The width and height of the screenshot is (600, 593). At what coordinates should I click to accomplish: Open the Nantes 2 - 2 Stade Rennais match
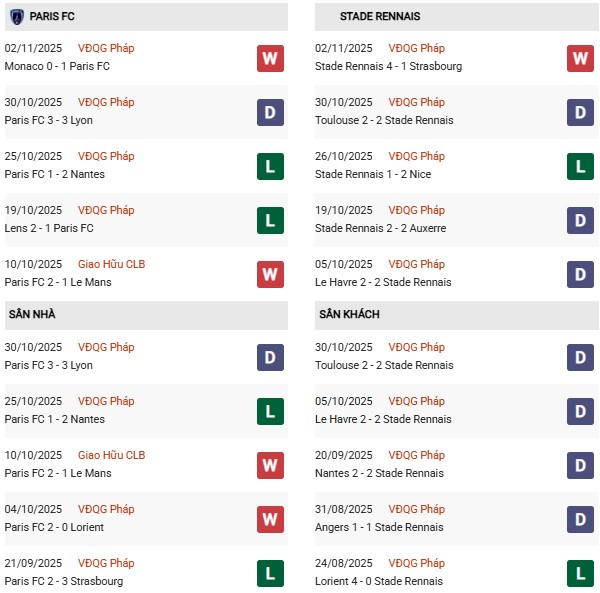point(382,473)
